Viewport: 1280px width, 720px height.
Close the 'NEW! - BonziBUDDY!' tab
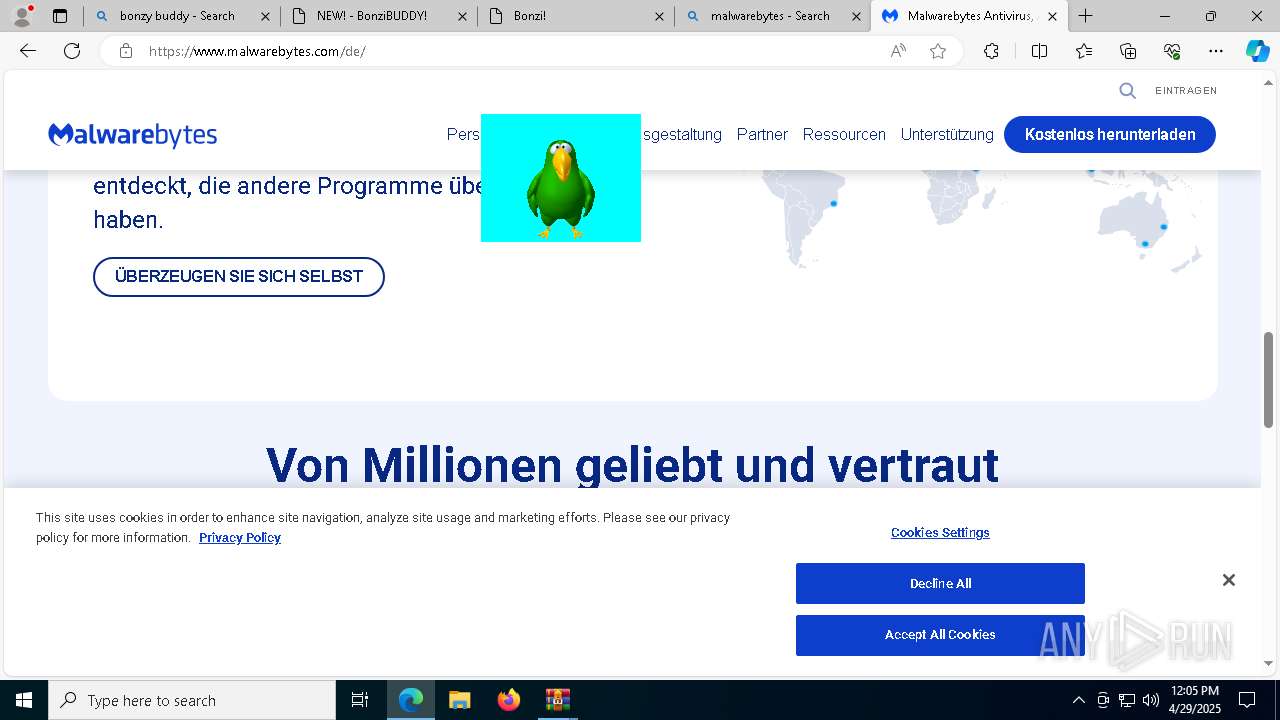tap(463, 16)
